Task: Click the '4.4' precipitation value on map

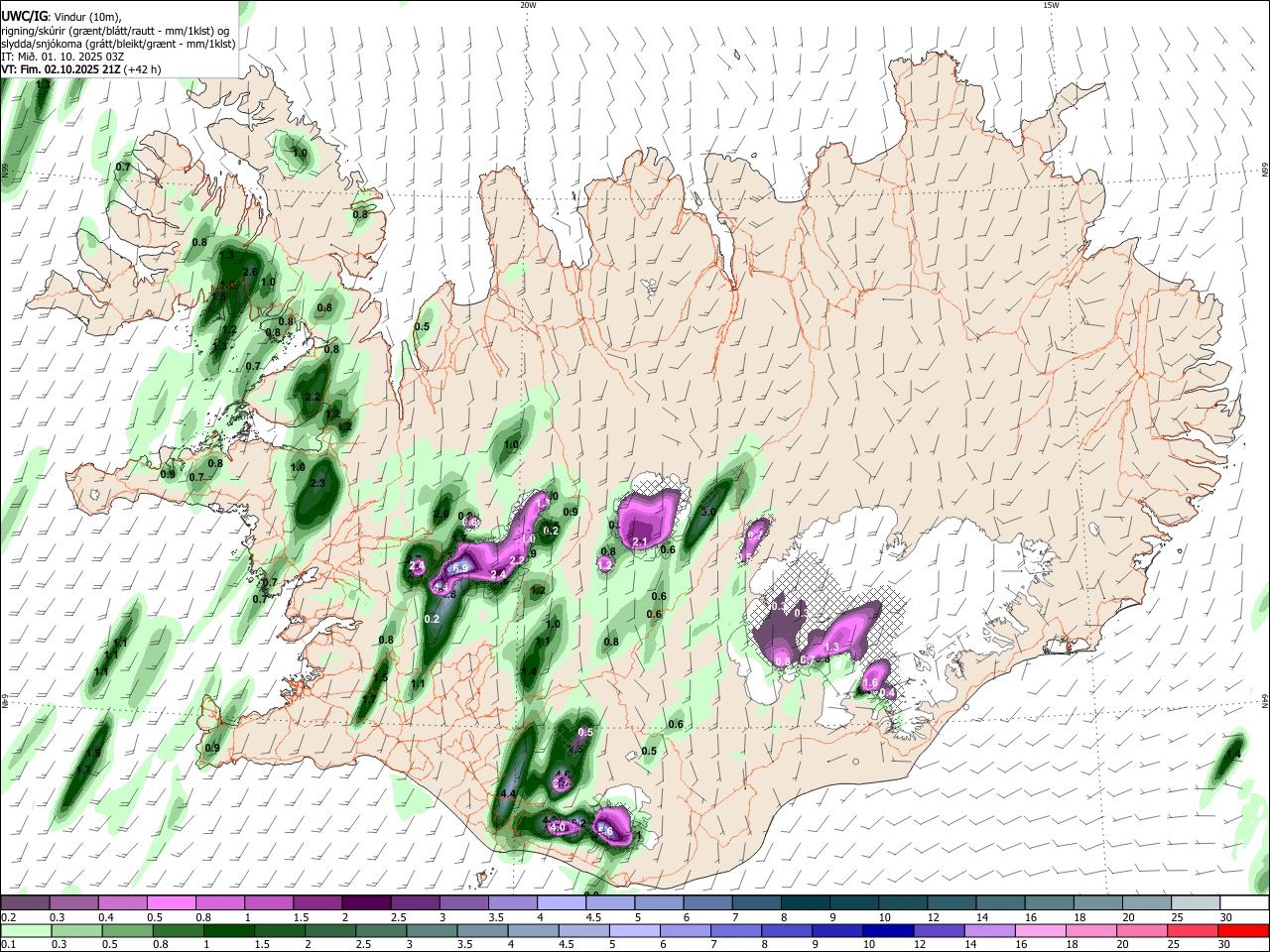Action: (x=508, y=793)
